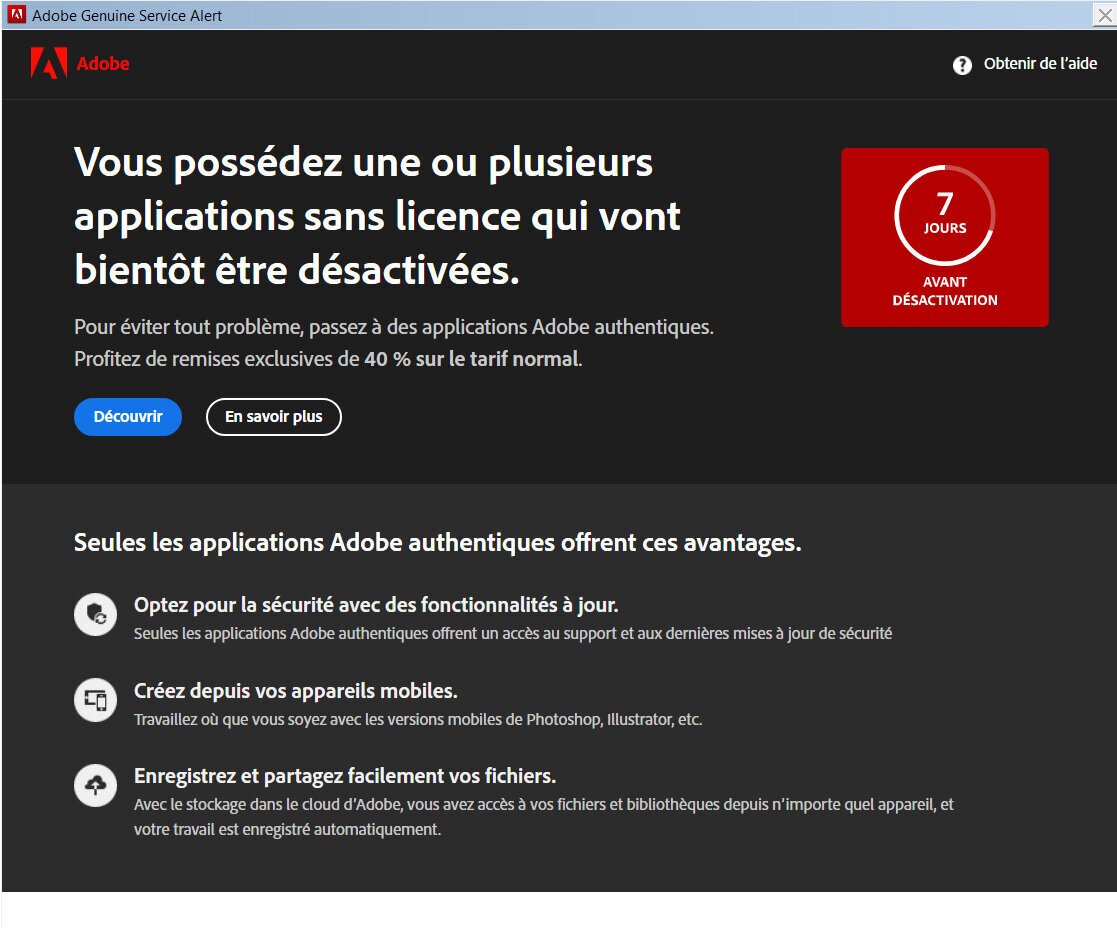Click the heading "Enregistrez et partagez facilement vos fichiers."

click(x=345, y=776)
